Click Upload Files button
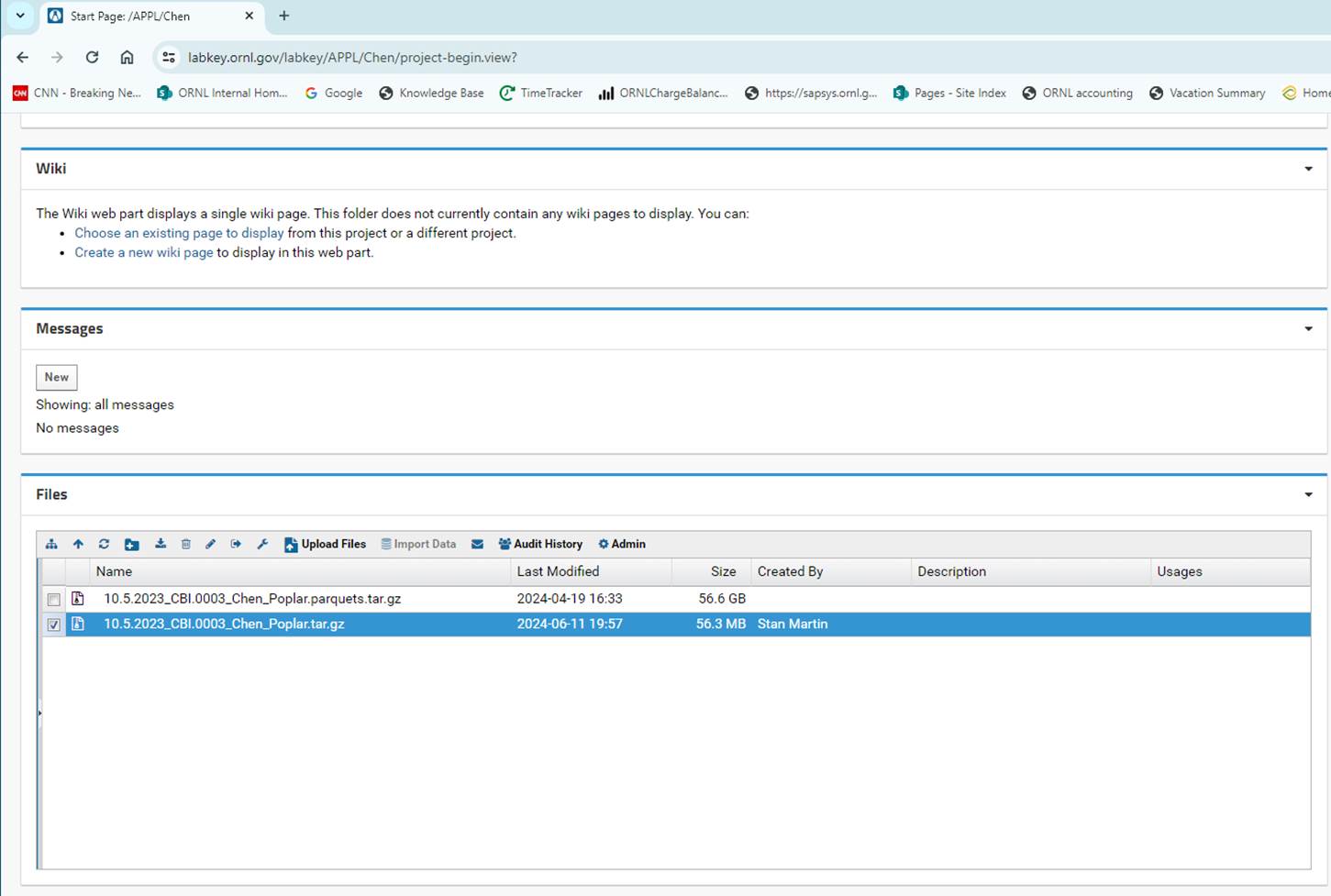Screen dimensions: 1331x896 [326, 544]
